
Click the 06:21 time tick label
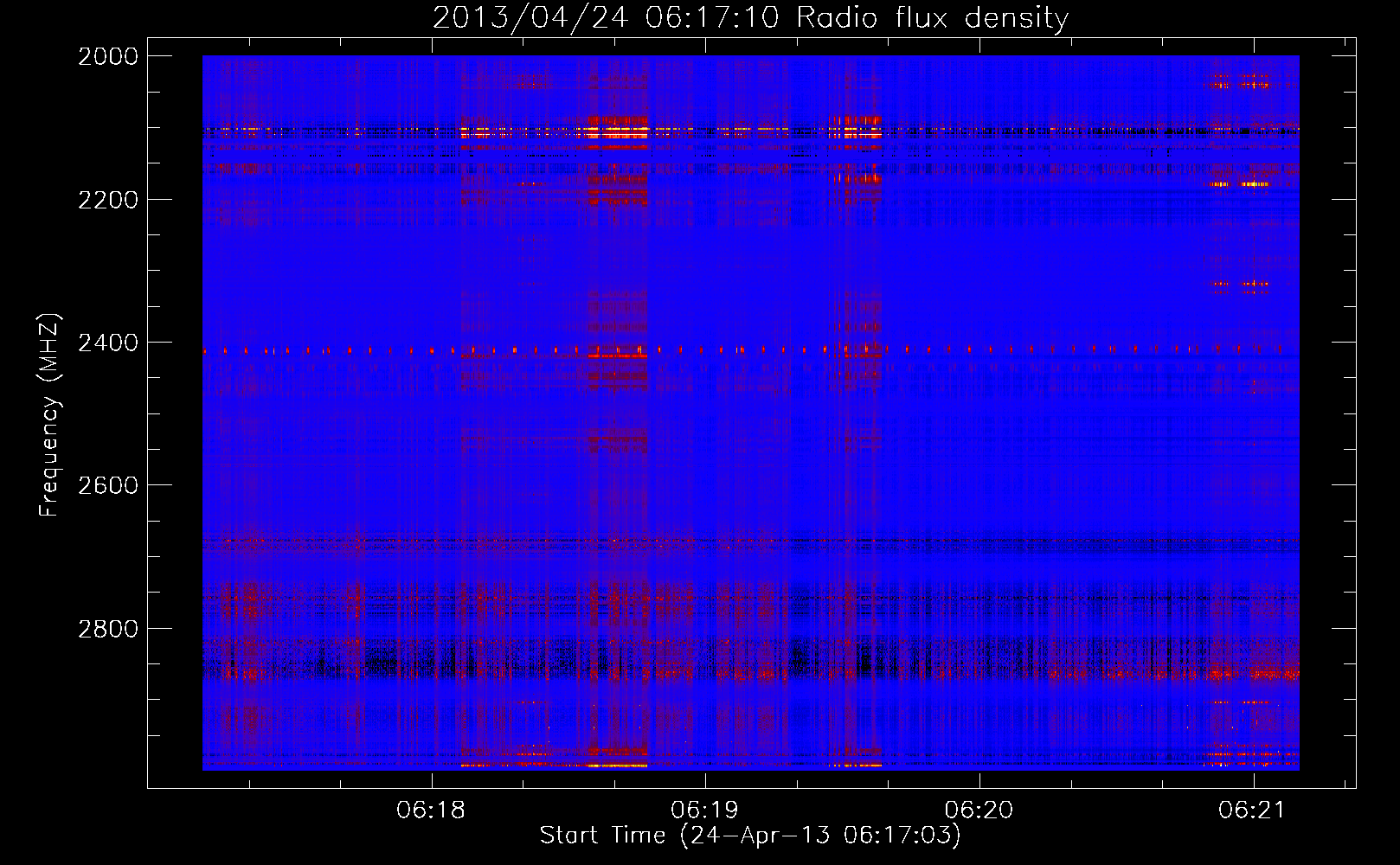point(1252,810)
